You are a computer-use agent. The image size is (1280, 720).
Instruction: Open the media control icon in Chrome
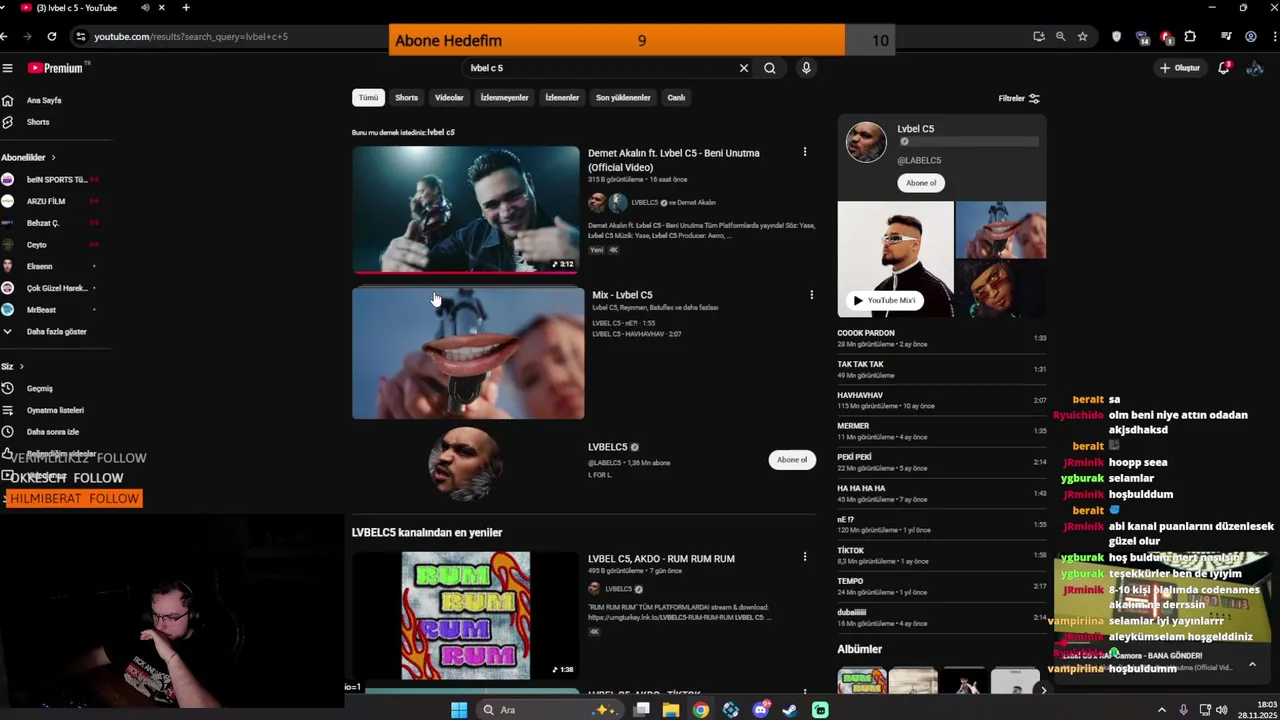click(x=1226, y=36)
